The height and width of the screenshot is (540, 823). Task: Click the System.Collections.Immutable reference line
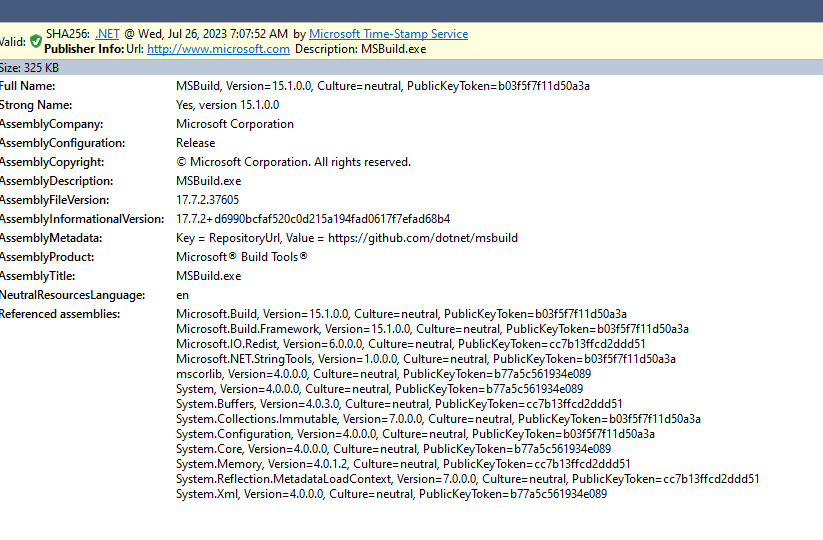[x=438, y=419]
